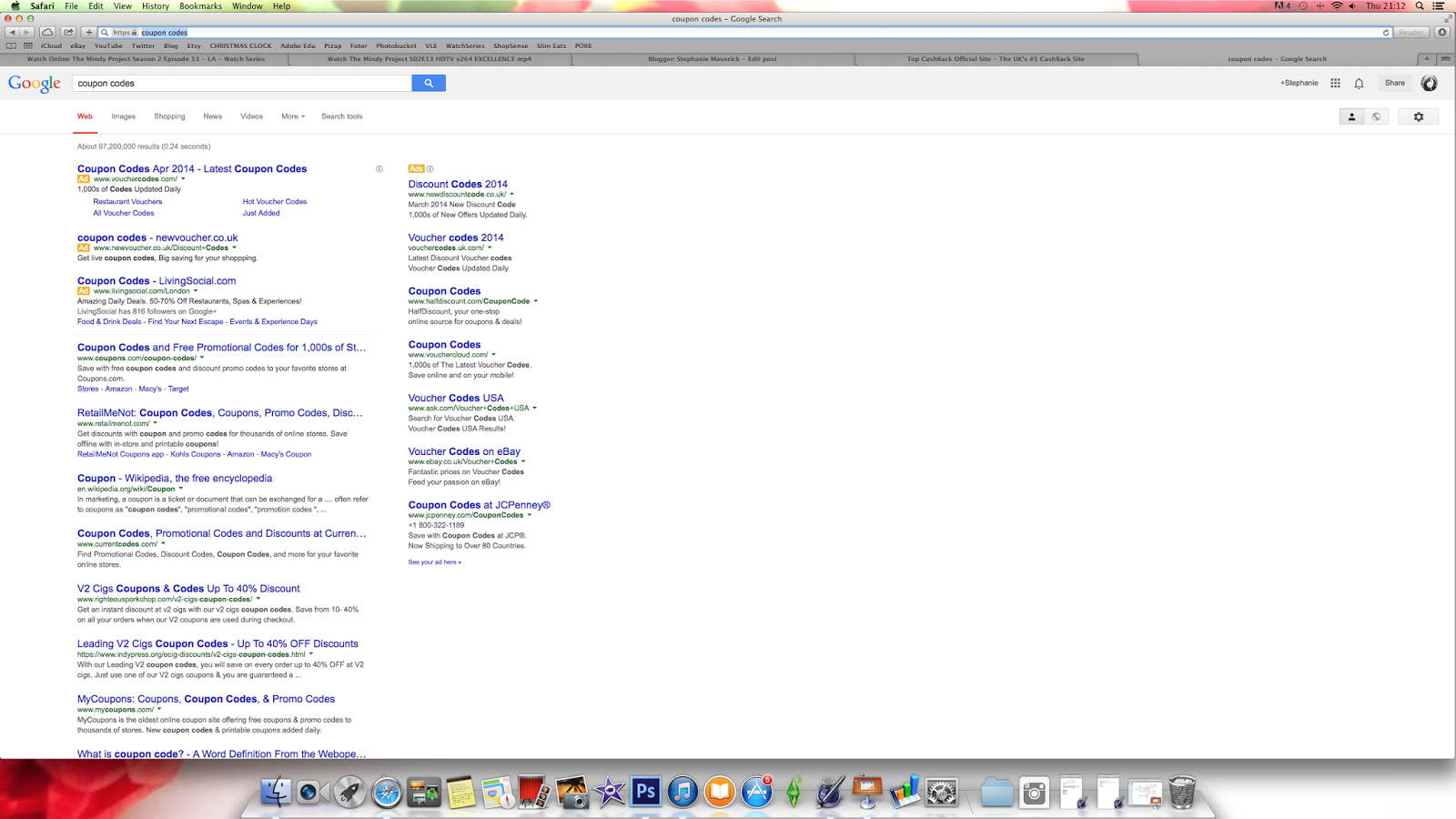Viewport: 1456px width, 819px height.
Task: Open the App Store from the Dock
Action: pos(756,792)
